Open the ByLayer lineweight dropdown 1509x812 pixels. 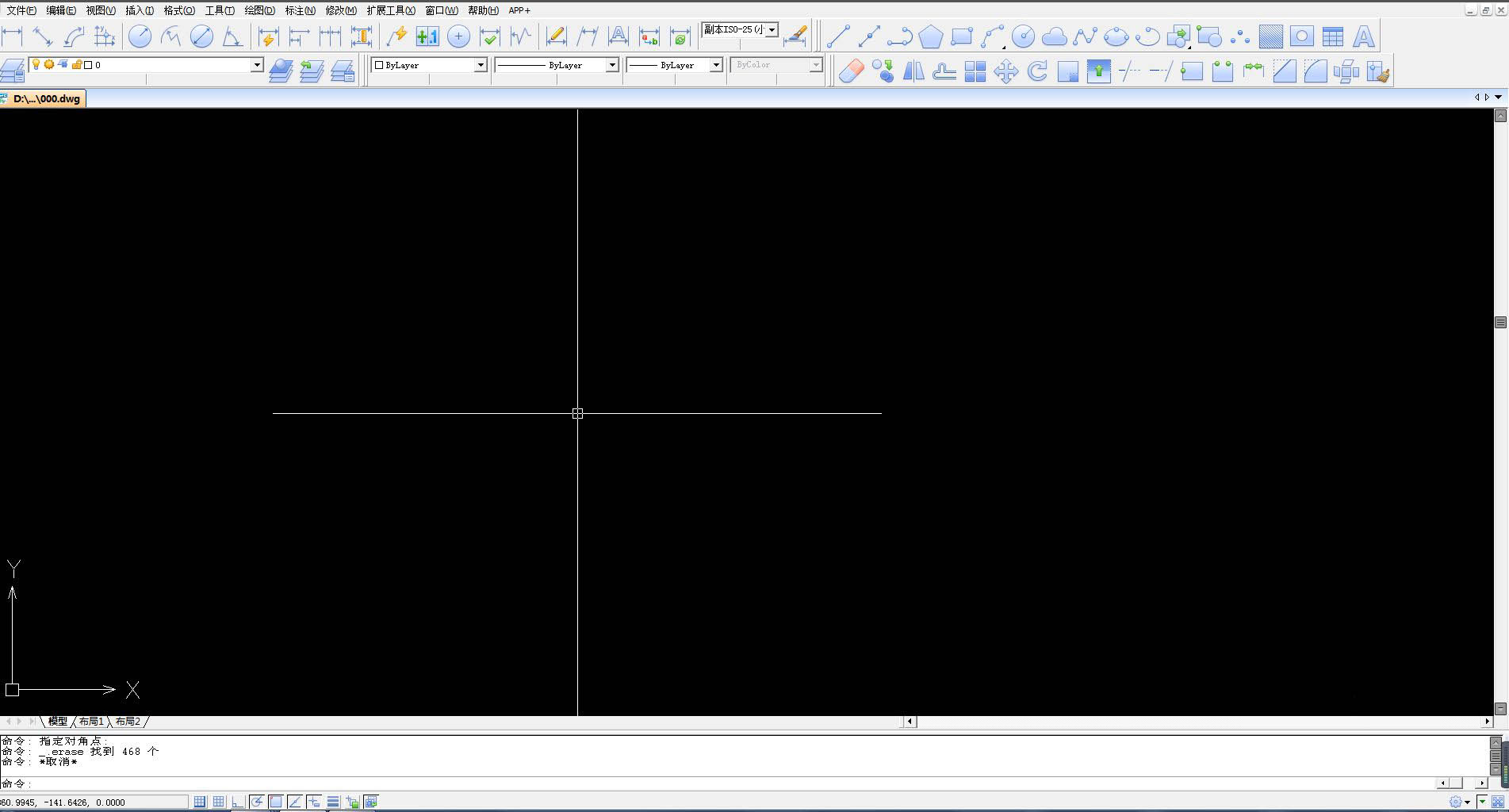point(716,65)
